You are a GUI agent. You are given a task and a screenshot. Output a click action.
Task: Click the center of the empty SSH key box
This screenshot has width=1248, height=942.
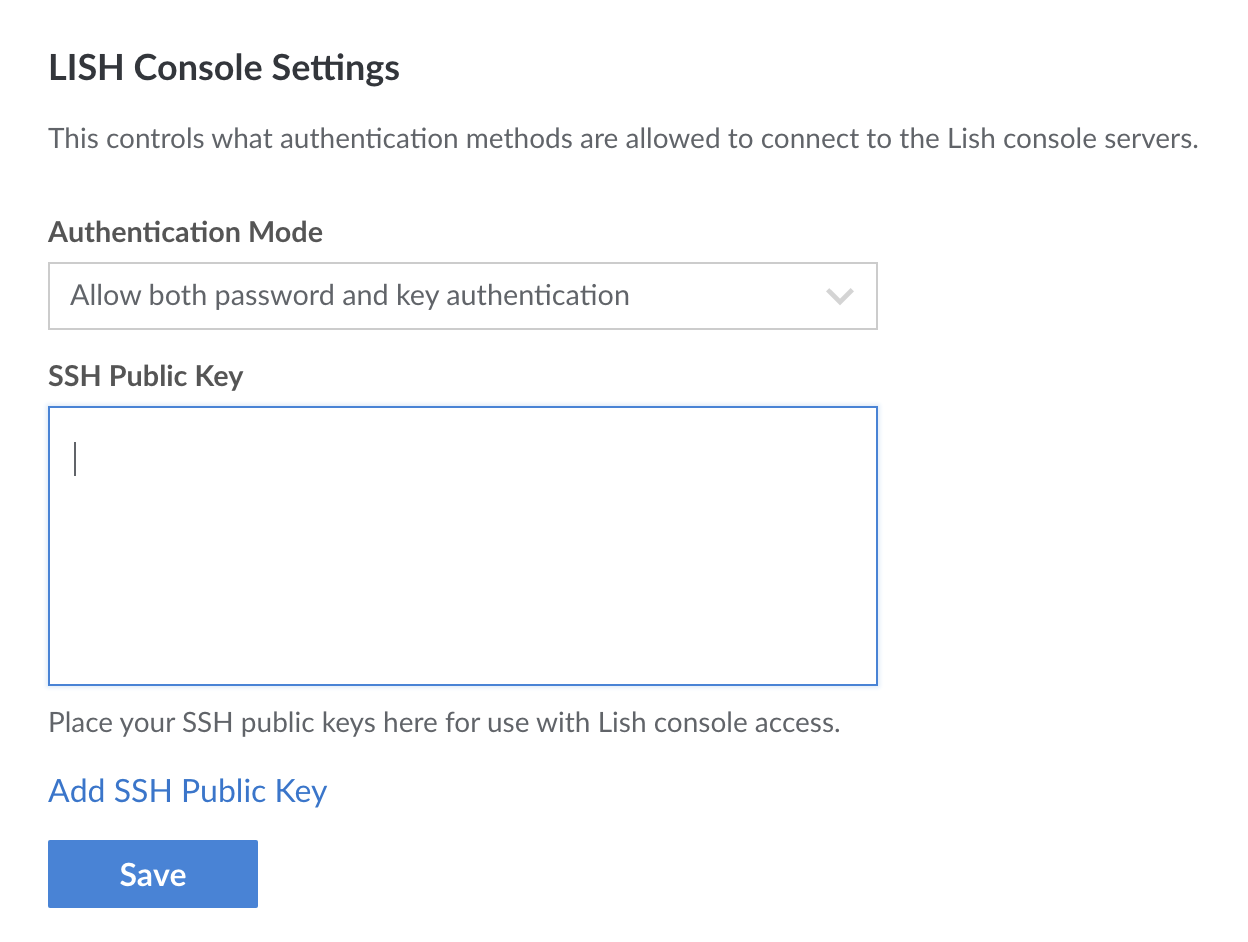pos(462,545)
